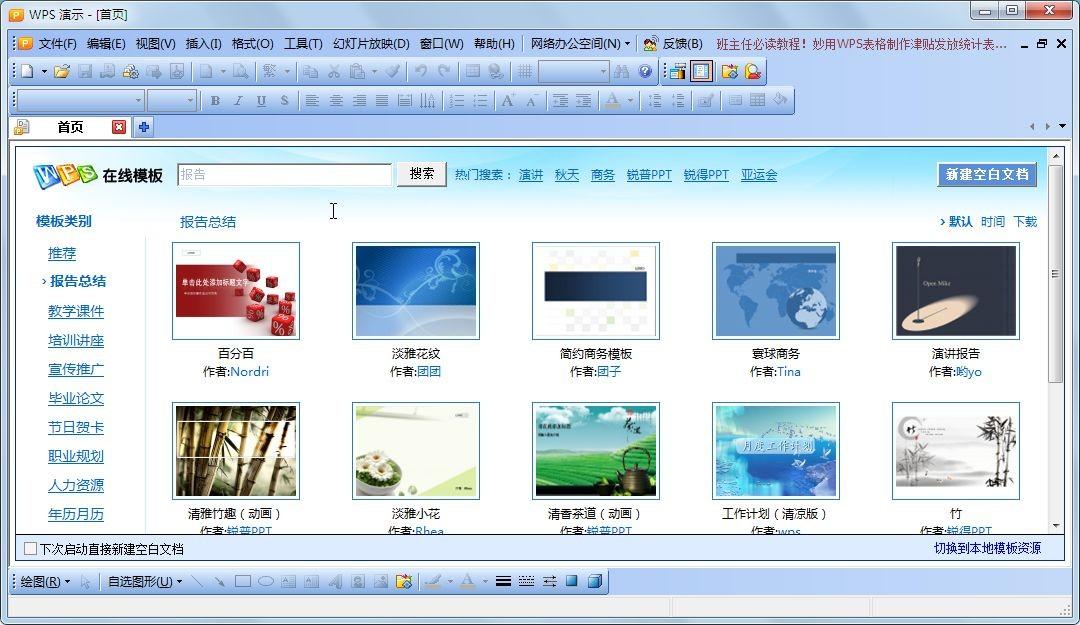Expand the 绘图(R) drawing menu
Image resolution: width=1080 pixels, height=625 pixels.
45,582
